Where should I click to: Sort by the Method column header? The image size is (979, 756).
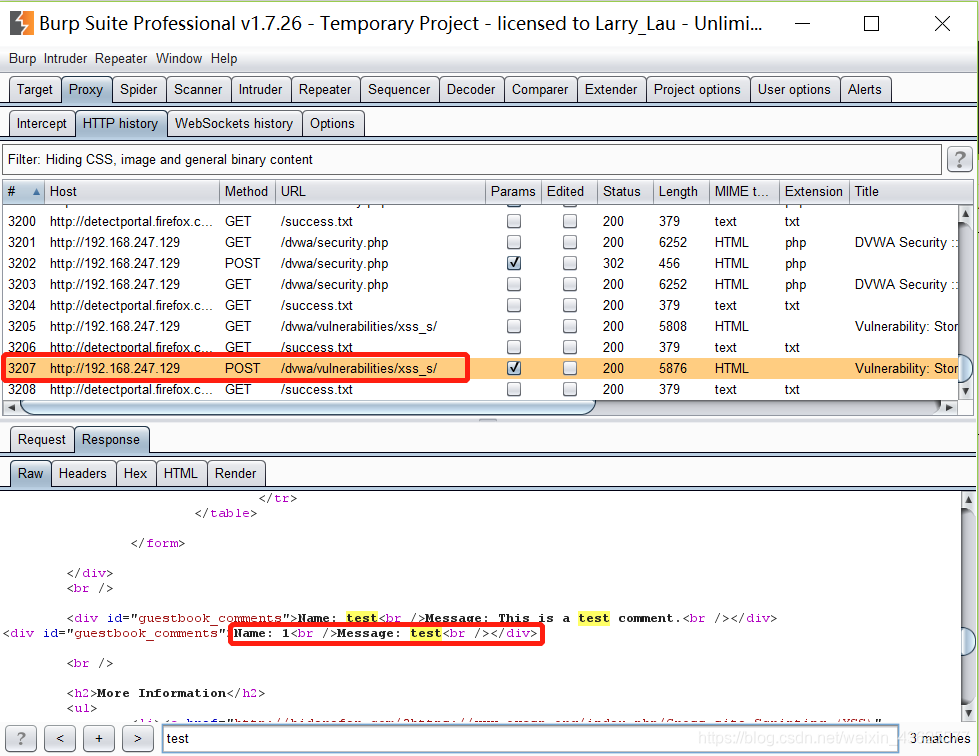[247, 192]
